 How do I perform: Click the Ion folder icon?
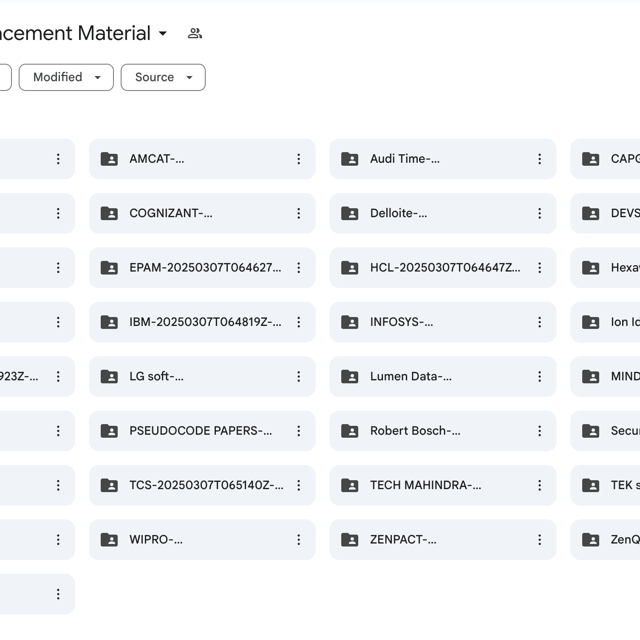(591, 322)
